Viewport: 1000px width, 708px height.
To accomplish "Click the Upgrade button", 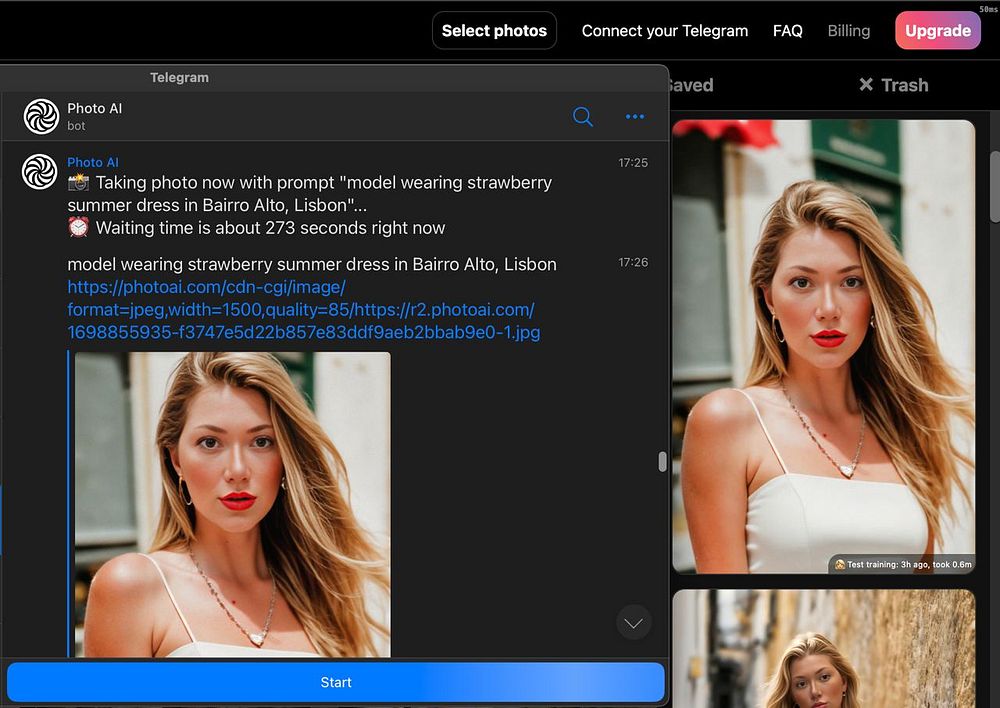I will click(937, 31).
